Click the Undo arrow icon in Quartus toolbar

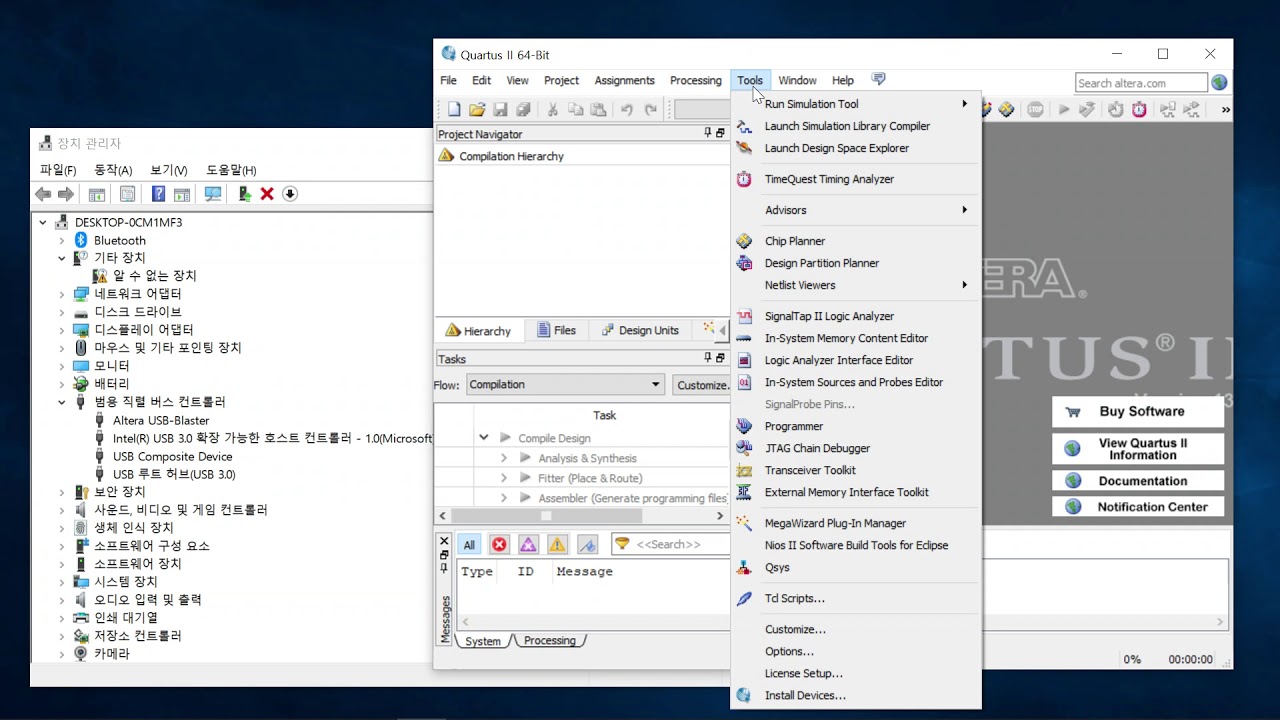coord(627,110)
